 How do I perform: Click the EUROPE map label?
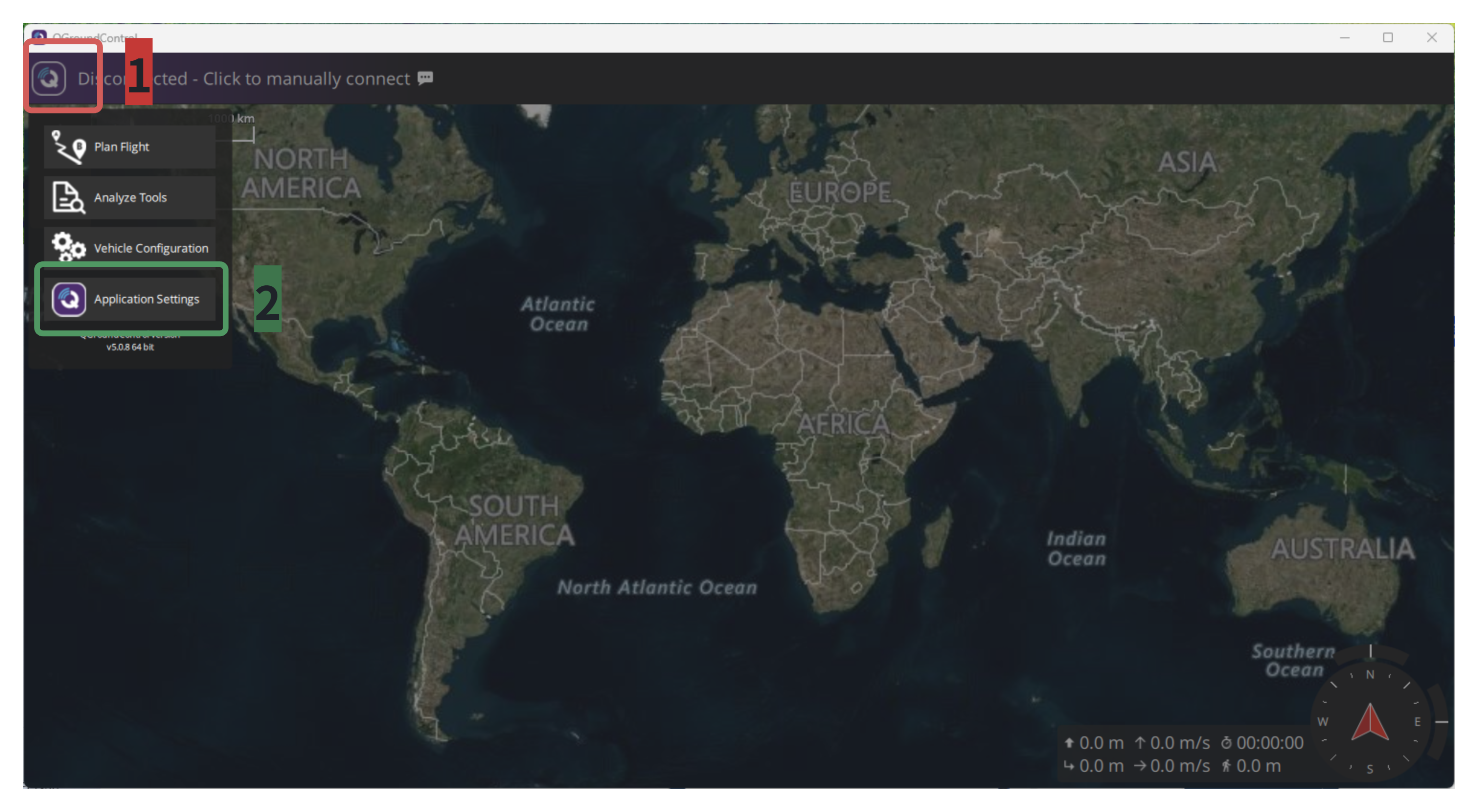(840, 192)
